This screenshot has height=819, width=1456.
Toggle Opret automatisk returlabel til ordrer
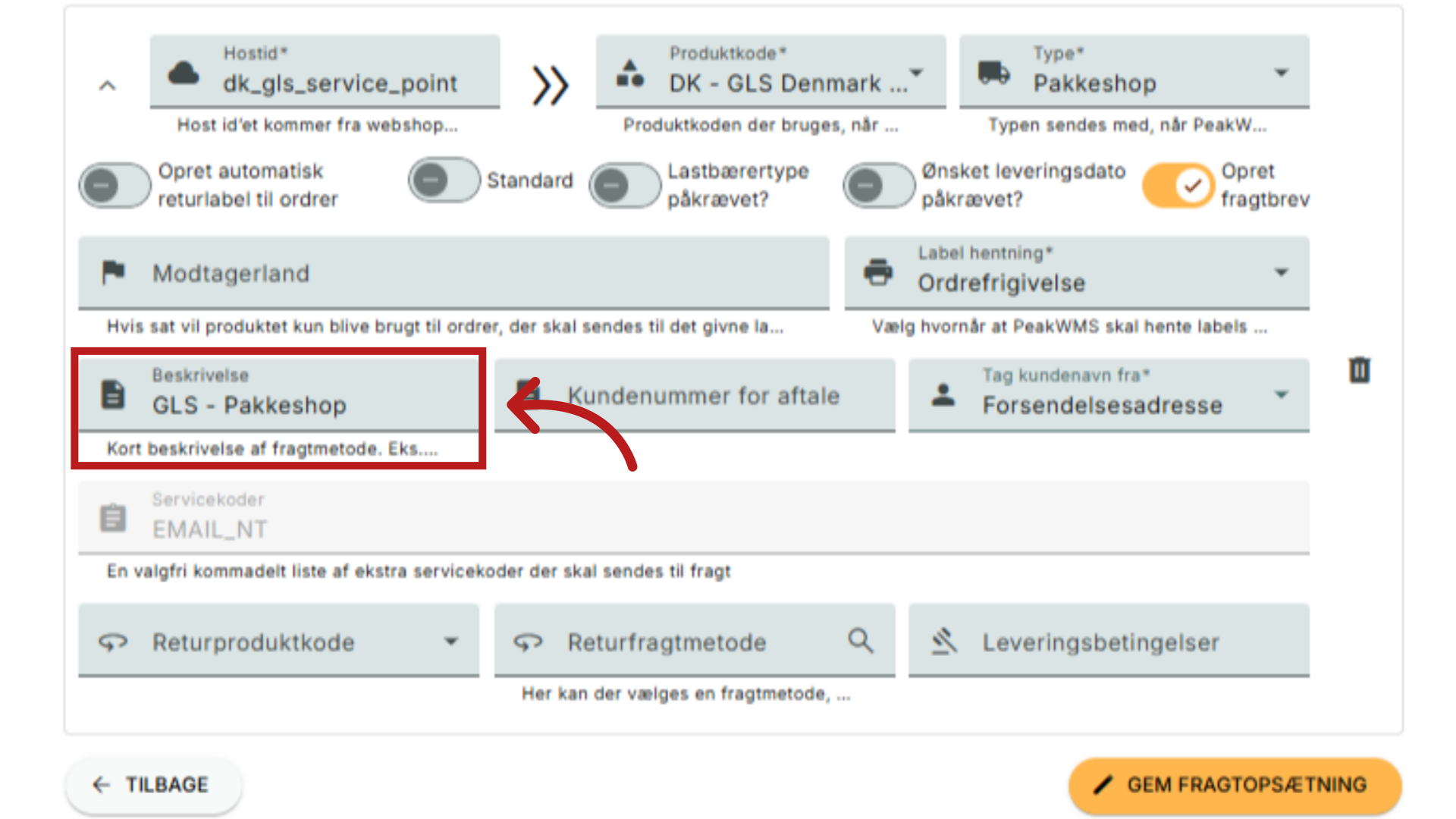(x=115, y=185)
